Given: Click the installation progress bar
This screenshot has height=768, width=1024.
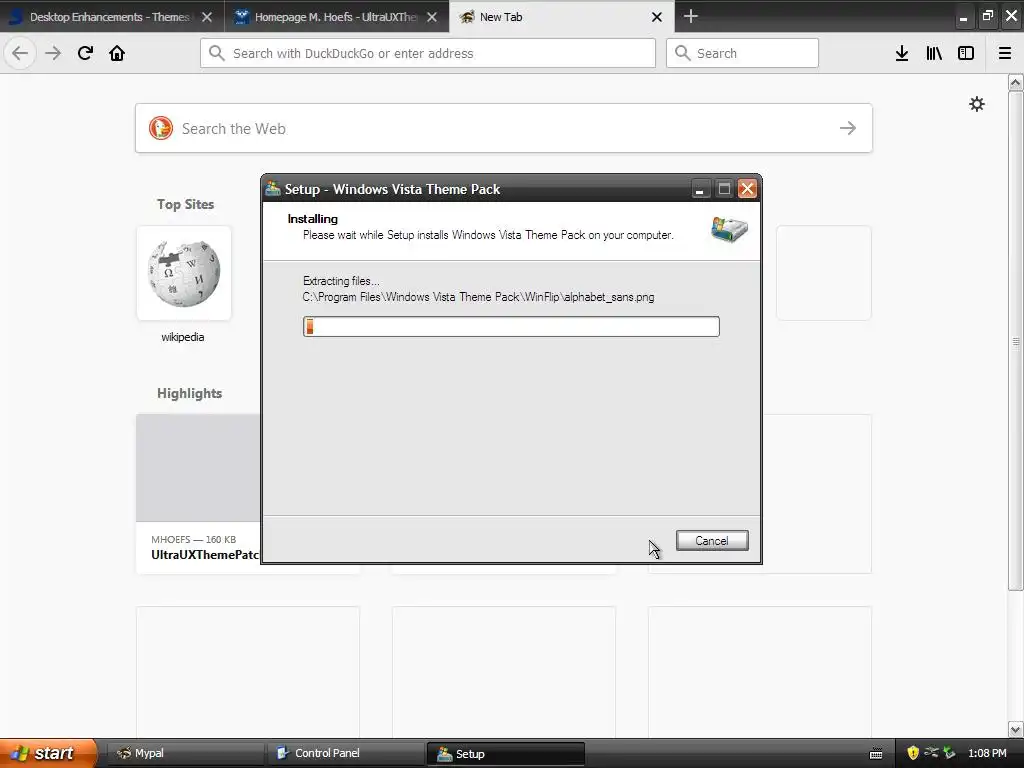Looking at the screenshot, I should click(x=511, y=327).
